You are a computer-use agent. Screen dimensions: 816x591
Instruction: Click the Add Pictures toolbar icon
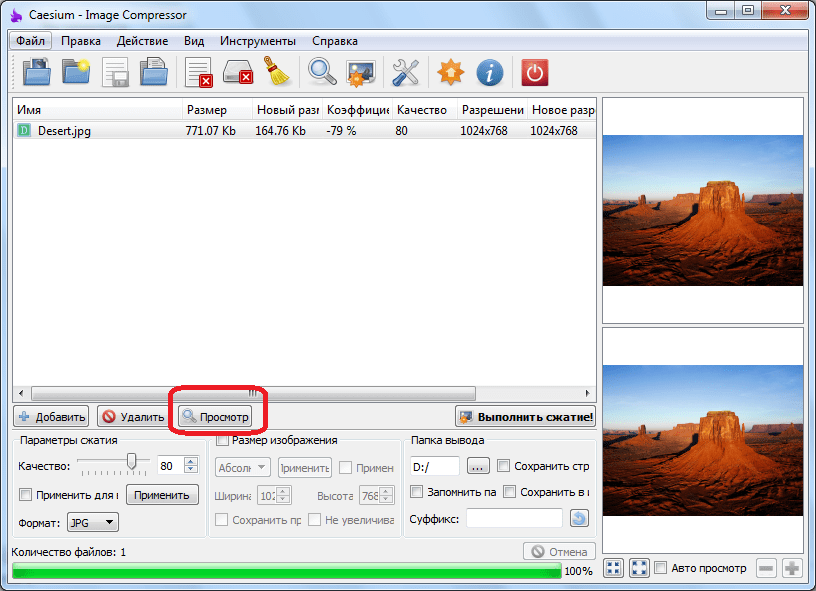pyautogui.click(x=36, y=72)
